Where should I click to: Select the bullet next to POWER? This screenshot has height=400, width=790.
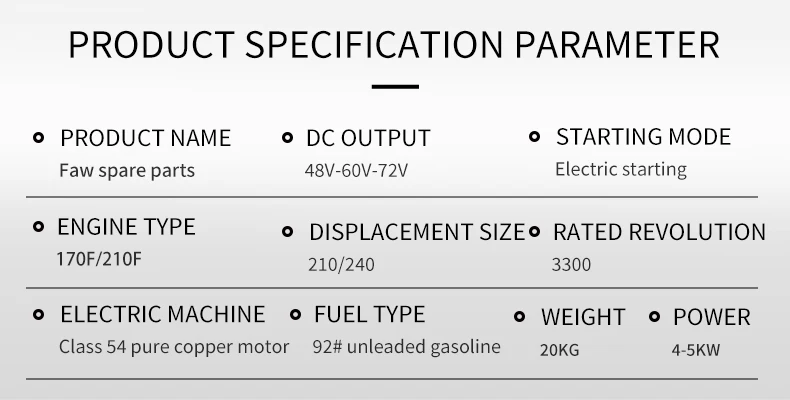coord(654,318)
